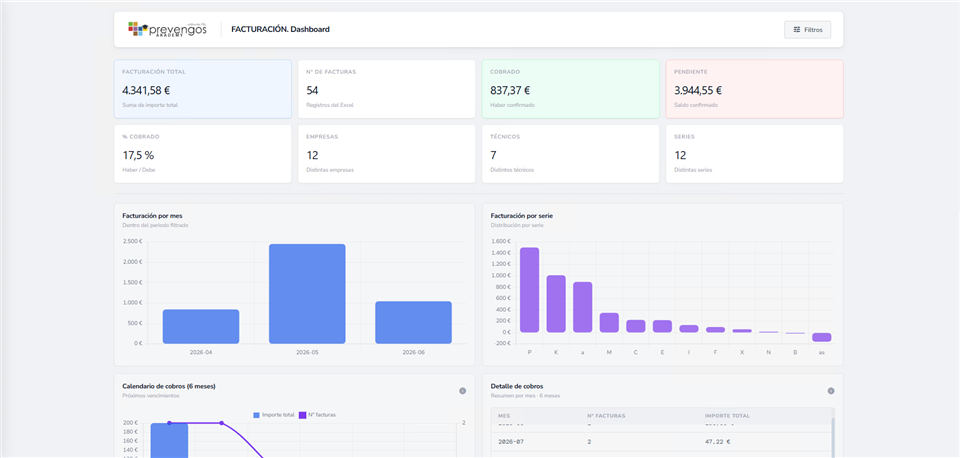This screenshot has width=960, height=458.
Task: Toggle the Nº facturas legend entry
Action: click(x=317, y=415)
